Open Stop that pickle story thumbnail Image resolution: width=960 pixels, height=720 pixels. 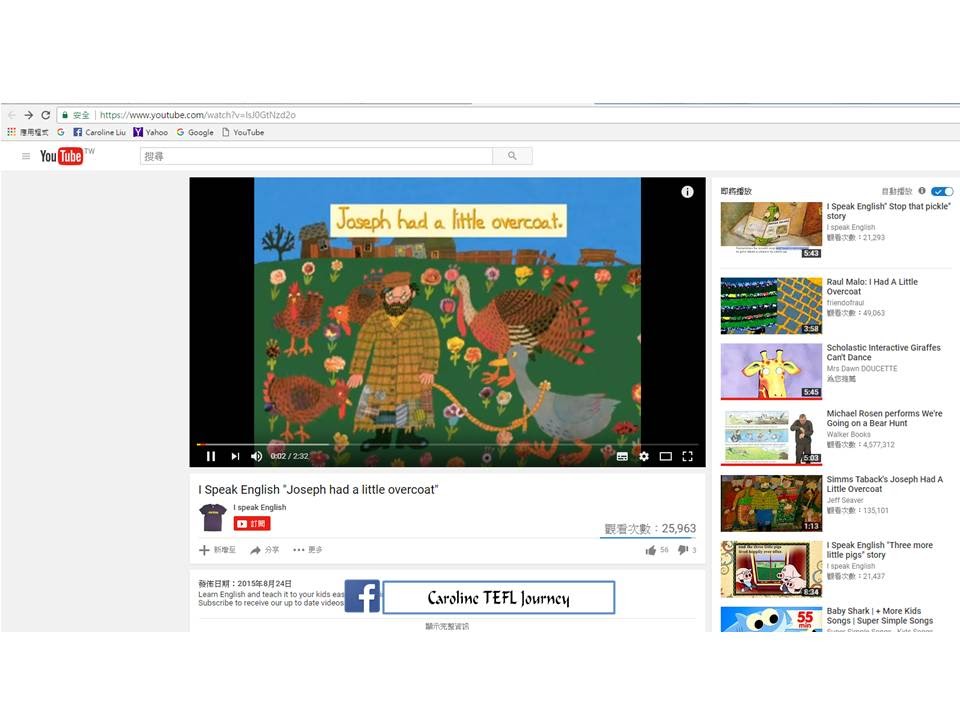pyautogui.click(x=771, y=230)
